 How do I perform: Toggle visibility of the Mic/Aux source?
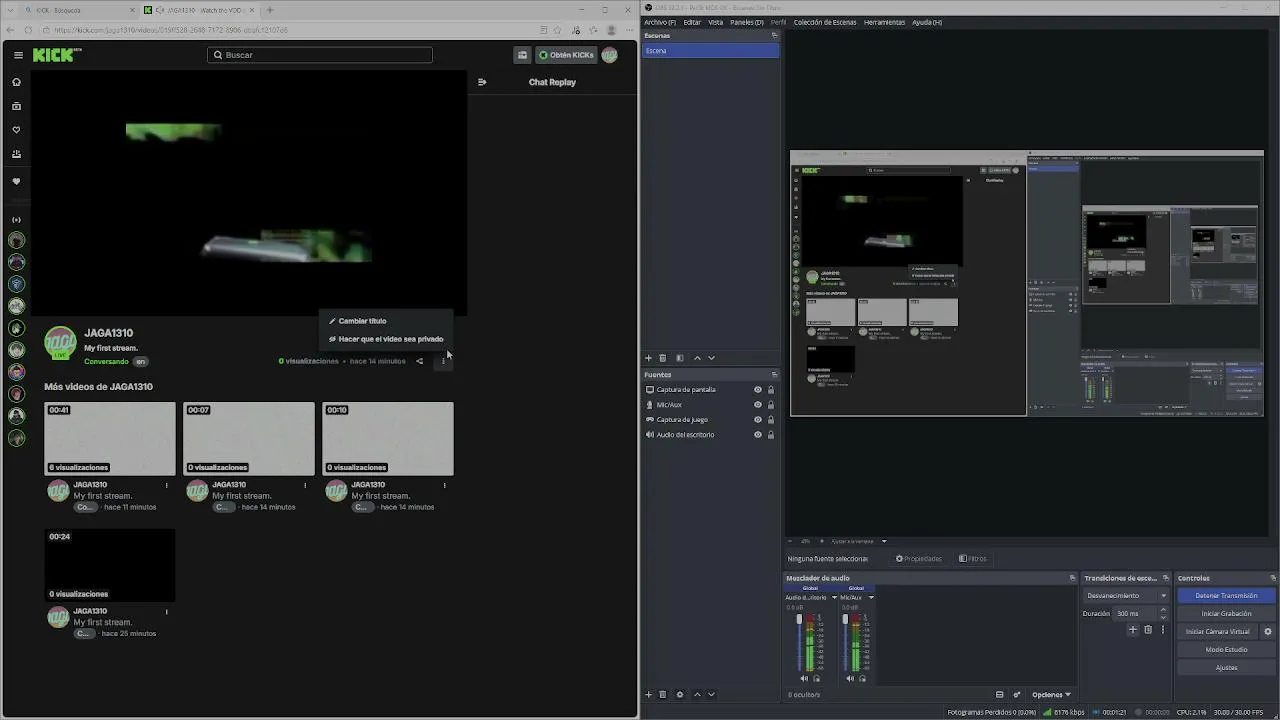757,405
